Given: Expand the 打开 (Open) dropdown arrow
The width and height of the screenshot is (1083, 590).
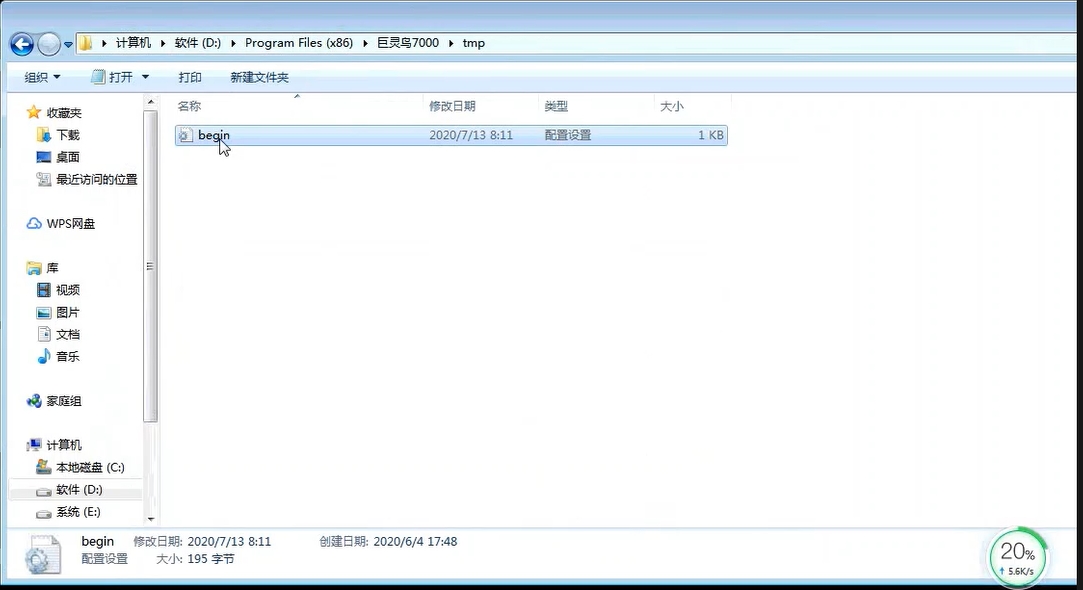Looking at the screenshot, I should click(145, 77).
